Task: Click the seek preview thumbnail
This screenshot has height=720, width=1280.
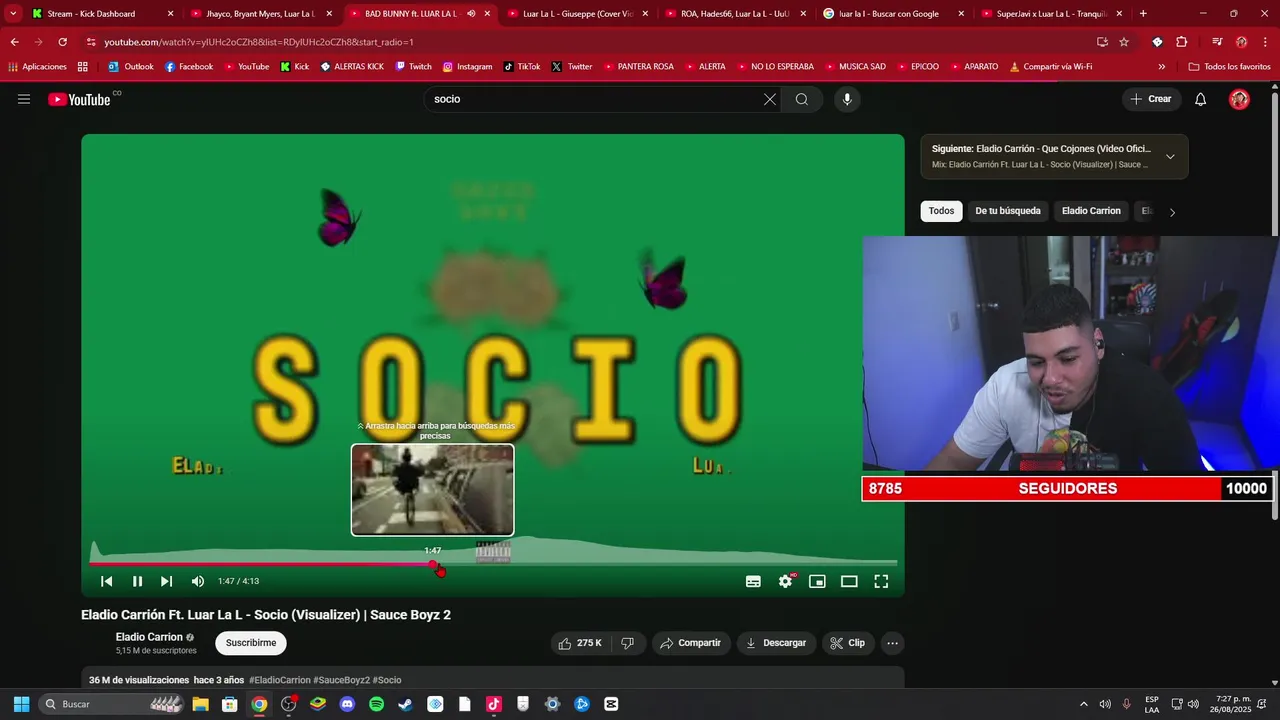Action: (432, 490)
